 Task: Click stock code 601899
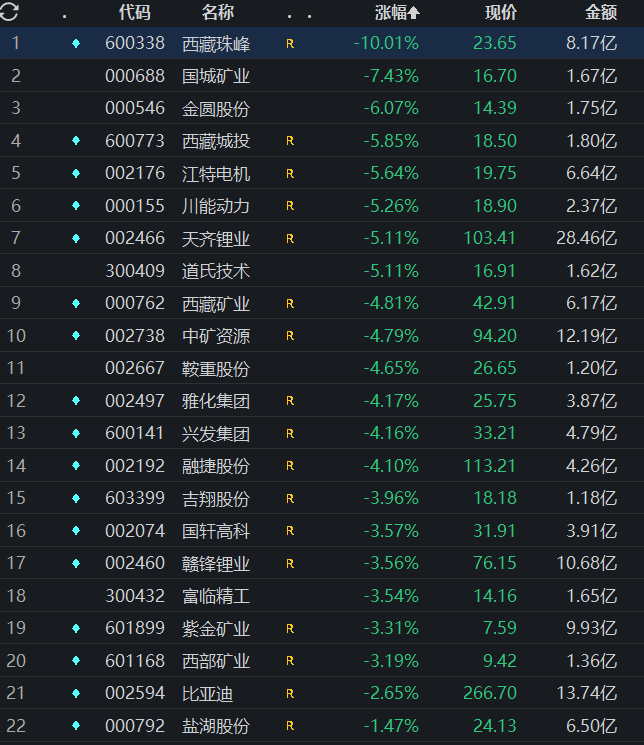coord(135,628)
